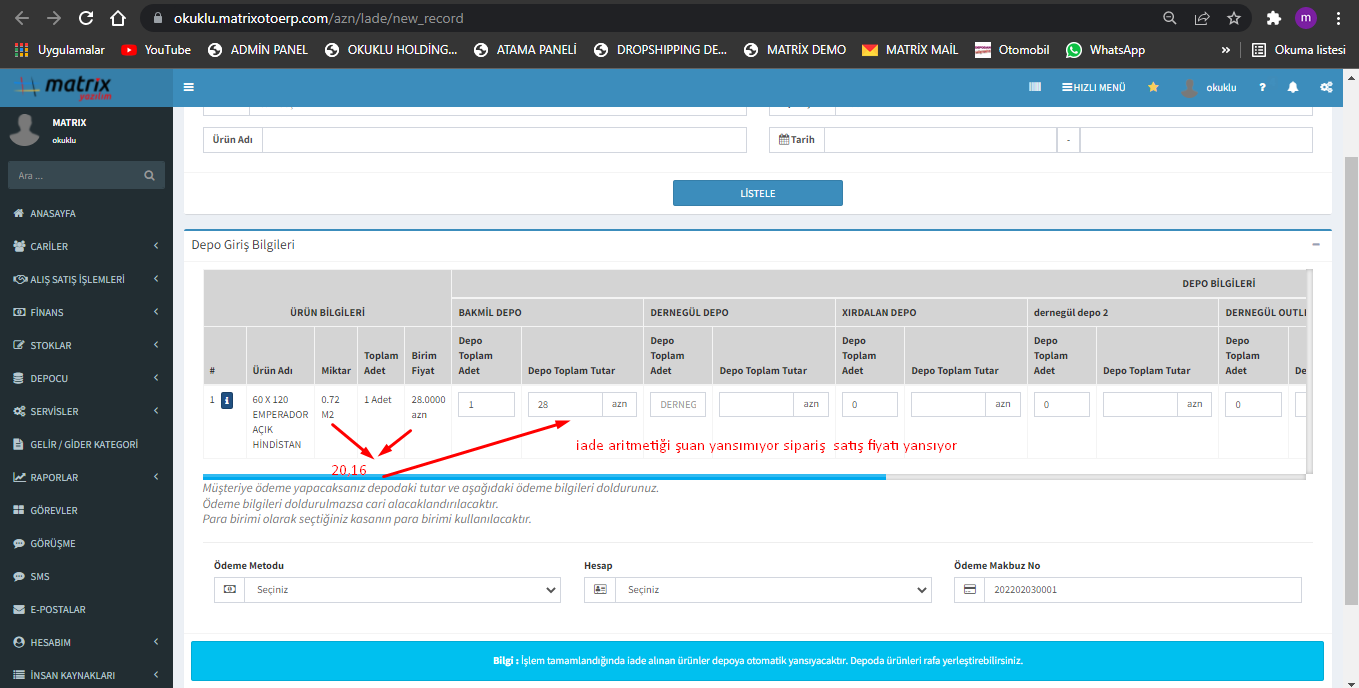Screen dimensions: 1359x688
Task: Click the blue info icon in product row
Action: 227,400
